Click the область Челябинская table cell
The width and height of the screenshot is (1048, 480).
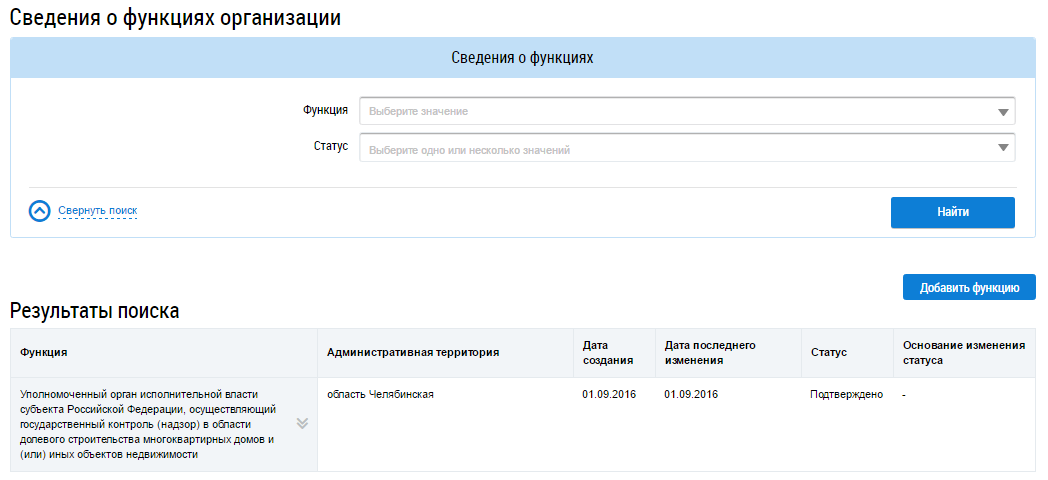[380, 394]
